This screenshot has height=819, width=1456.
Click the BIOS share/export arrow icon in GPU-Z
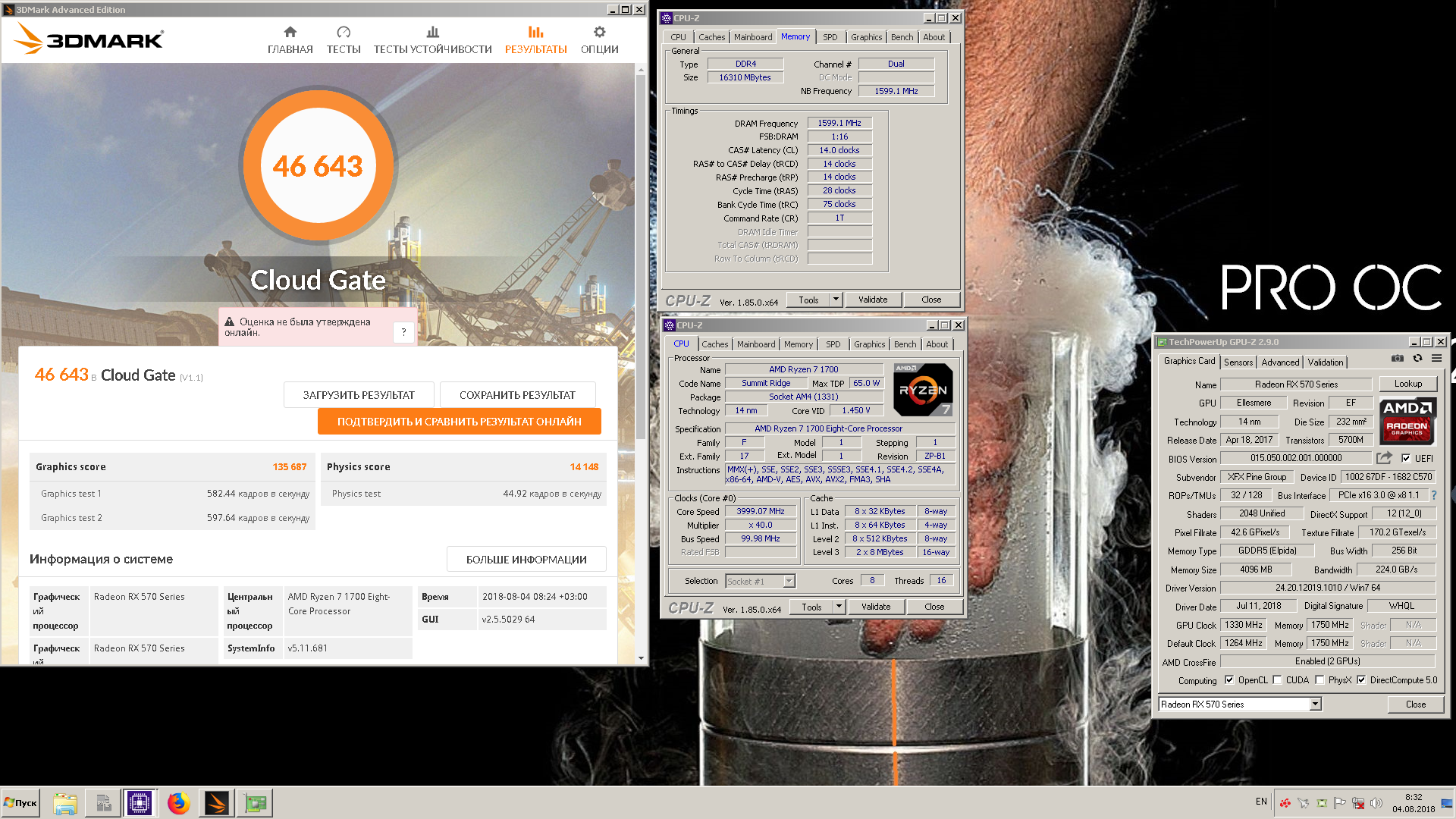[x=1384, y=458]
